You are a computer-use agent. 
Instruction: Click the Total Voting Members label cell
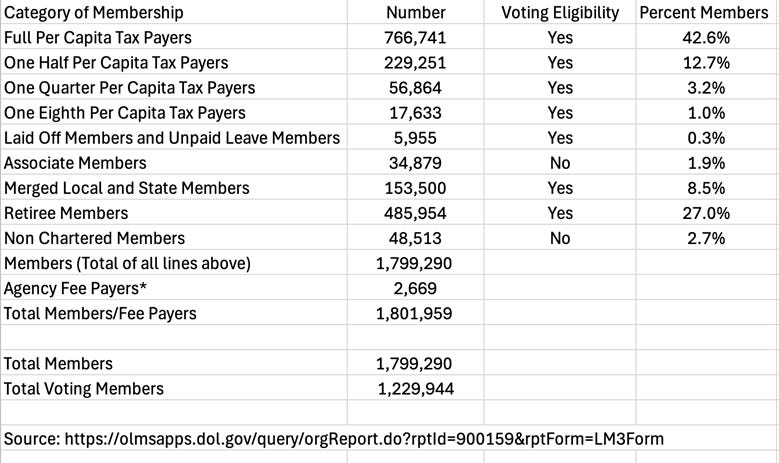coord(174,388)
